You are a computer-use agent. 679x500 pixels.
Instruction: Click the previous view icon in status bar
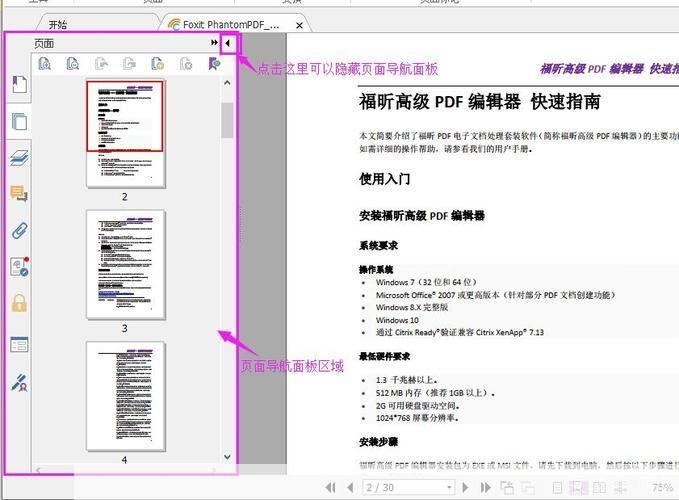coord(507,487)
